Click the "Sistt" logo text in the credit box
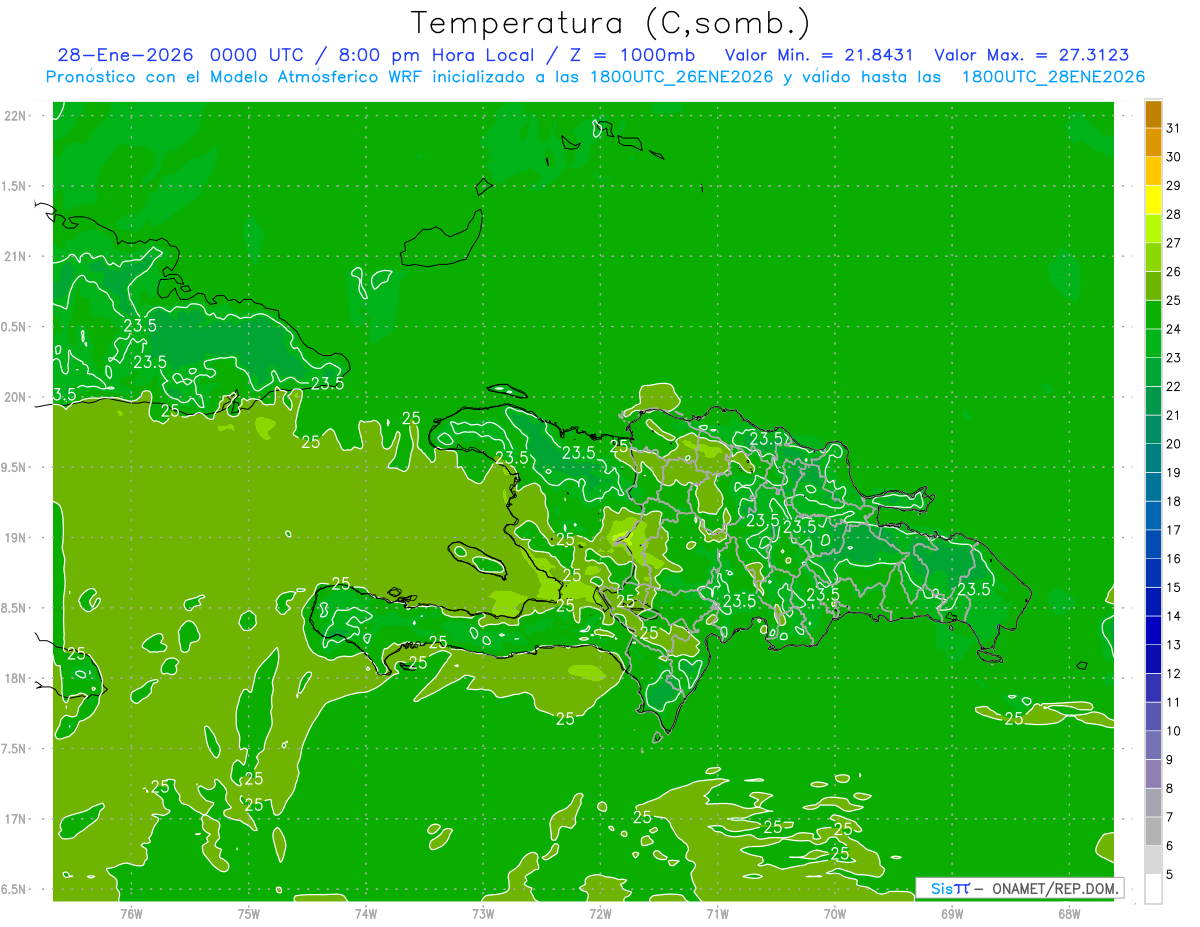This screenshot has width=1200, height=927. click(950, 888)
